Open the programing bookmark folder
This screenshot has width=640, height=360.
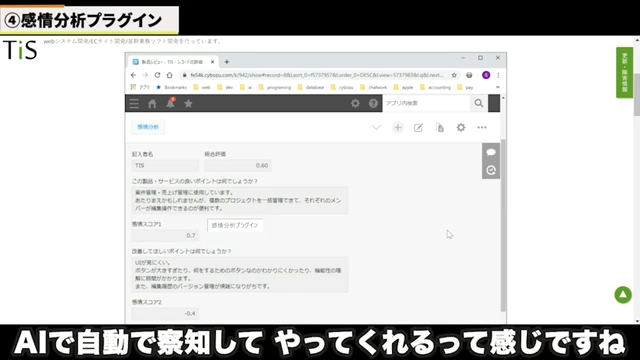tap(275, 87)
